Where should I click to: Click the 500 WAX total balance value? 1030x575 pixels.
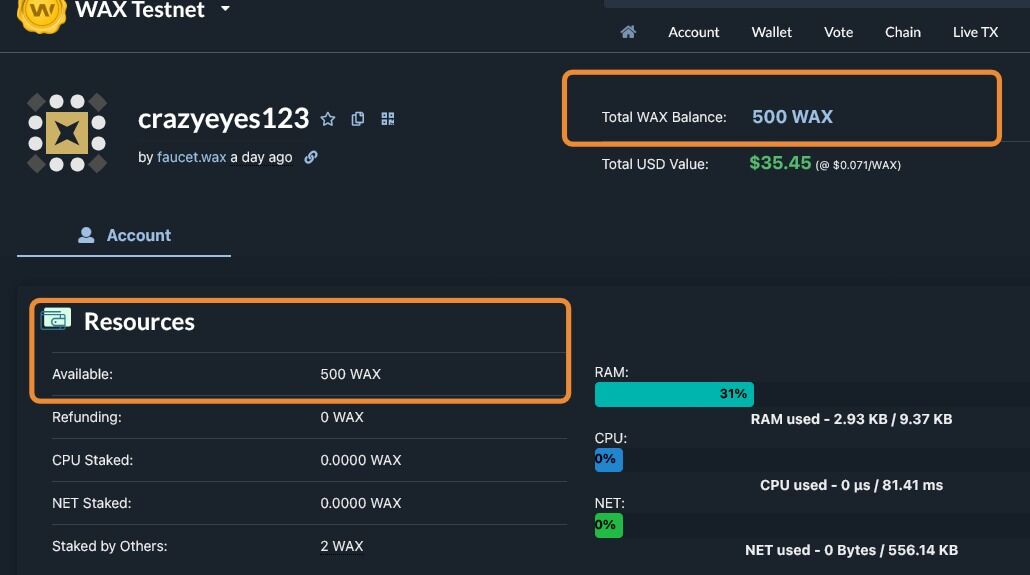[792, 116]
